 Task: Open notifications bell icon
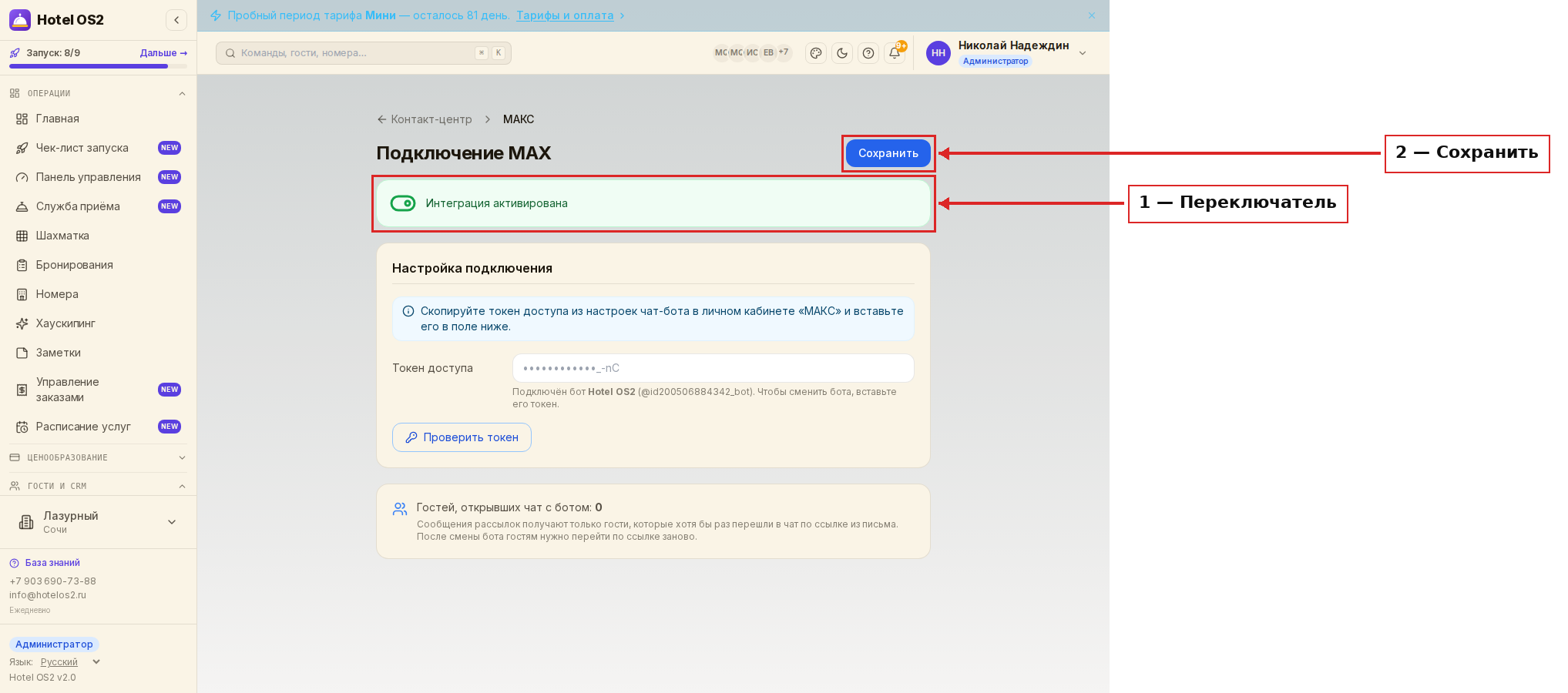coord(895,53)
